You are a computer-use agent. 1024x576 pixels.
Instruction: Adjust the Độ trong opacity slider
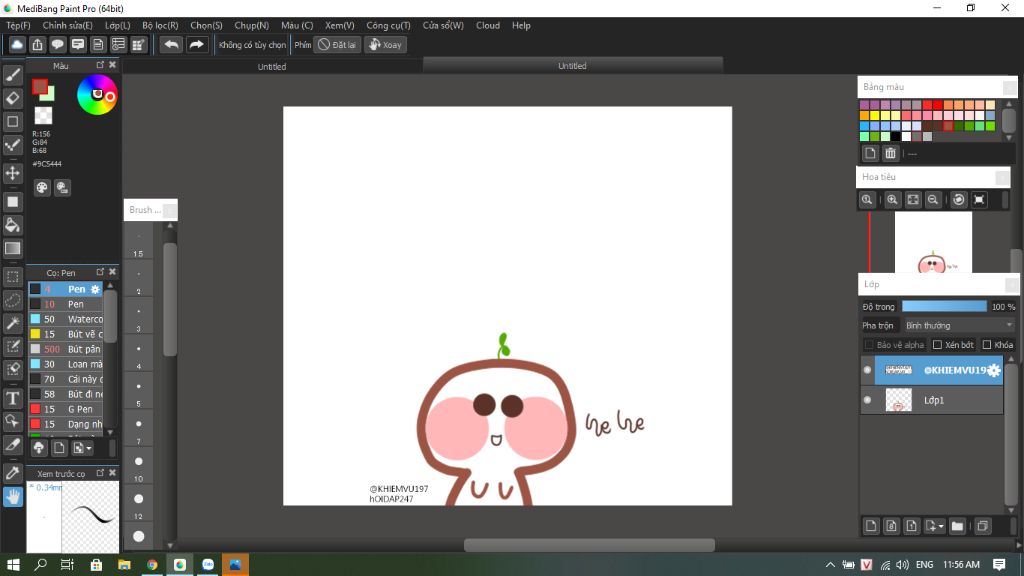click(x=944, y=306)
